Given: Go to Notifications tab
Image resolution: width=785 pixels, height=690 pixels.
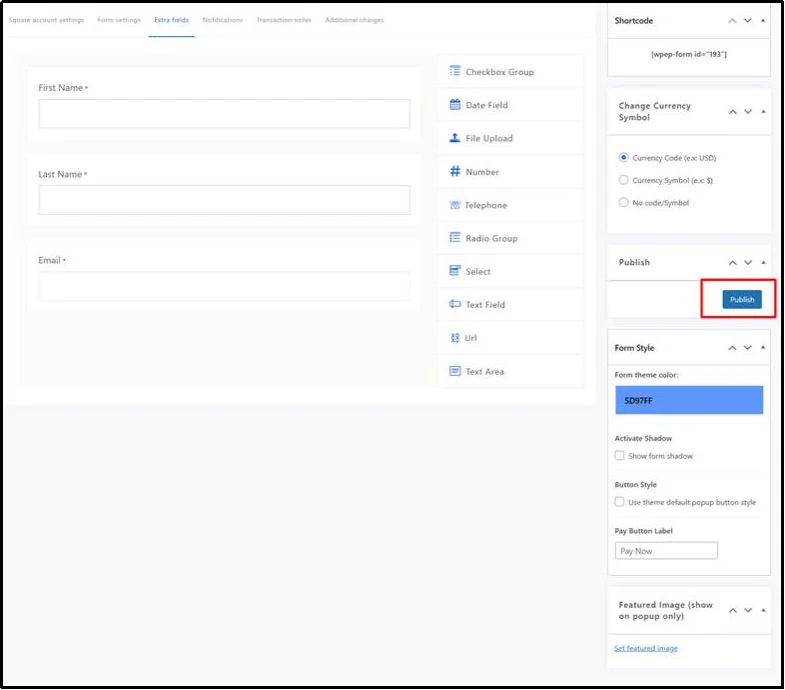Looking at the screenshot, I should pos(222,20).
